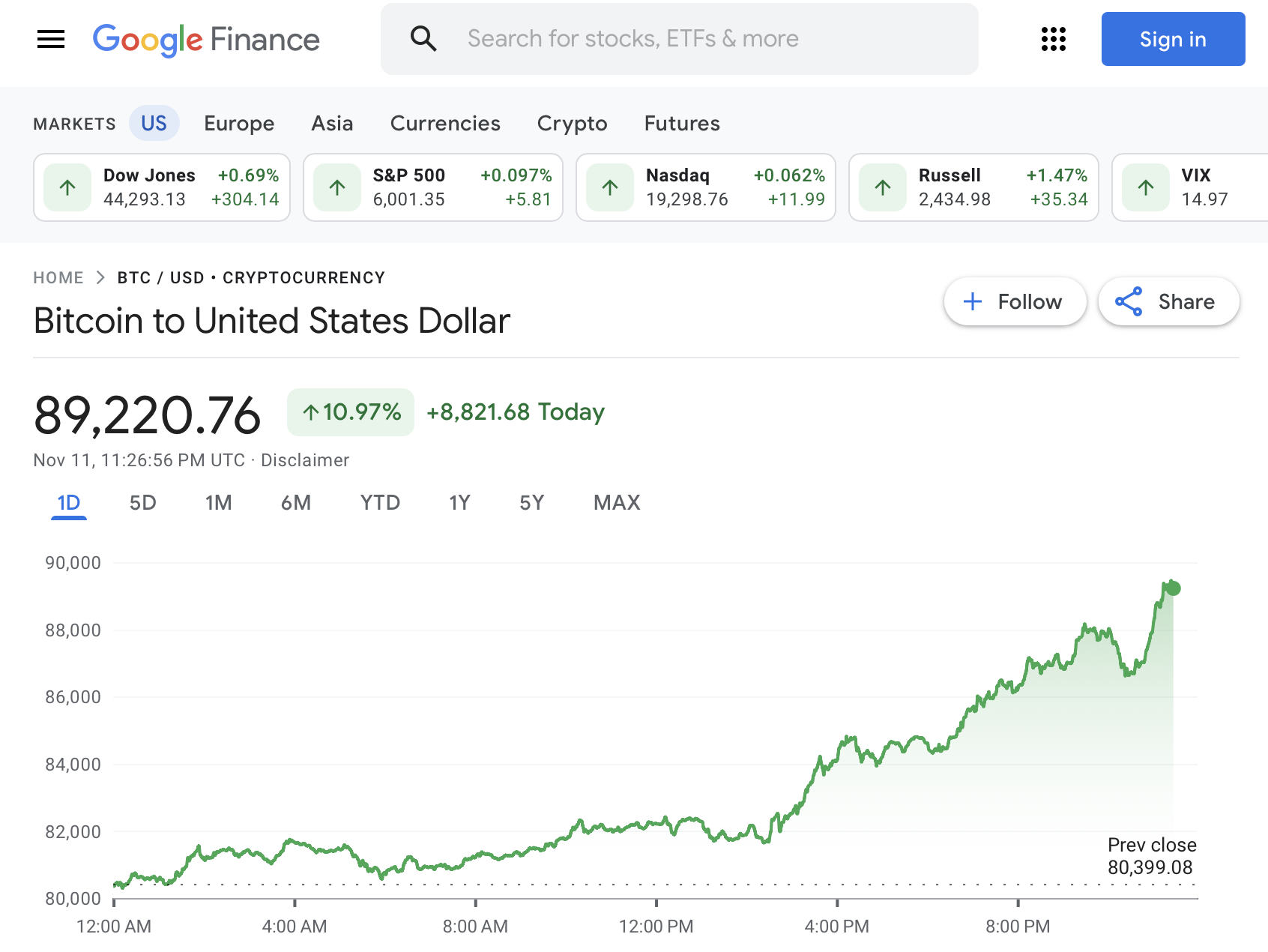Select the 1Y chart range

(x=459, y=503)
